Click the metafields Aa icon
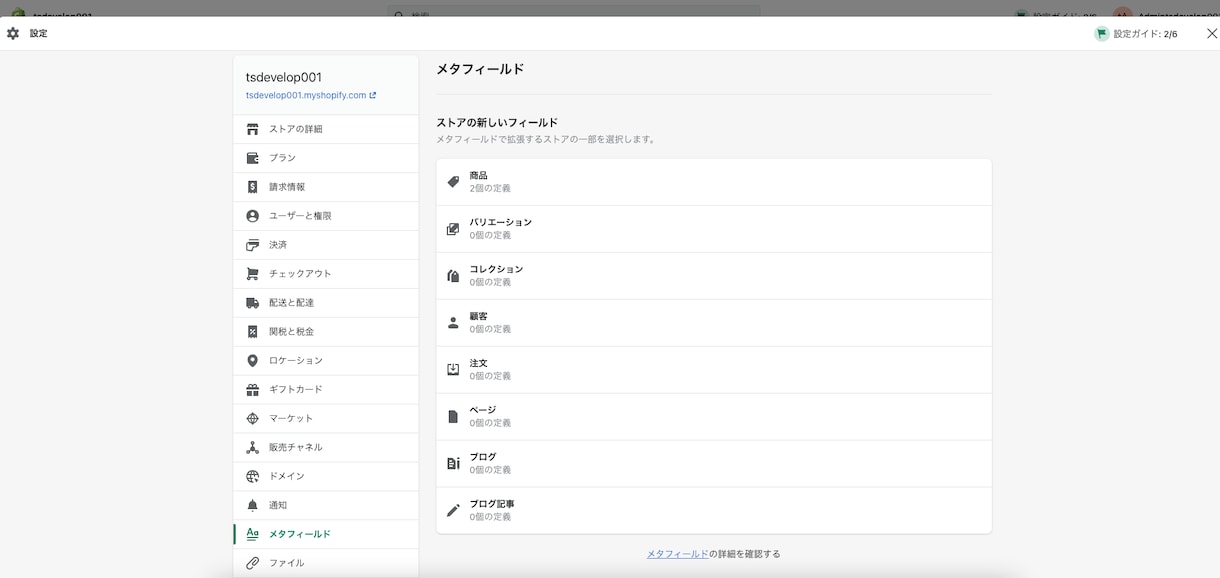This screenshot has width=1220, height=578. coord(252,534)
